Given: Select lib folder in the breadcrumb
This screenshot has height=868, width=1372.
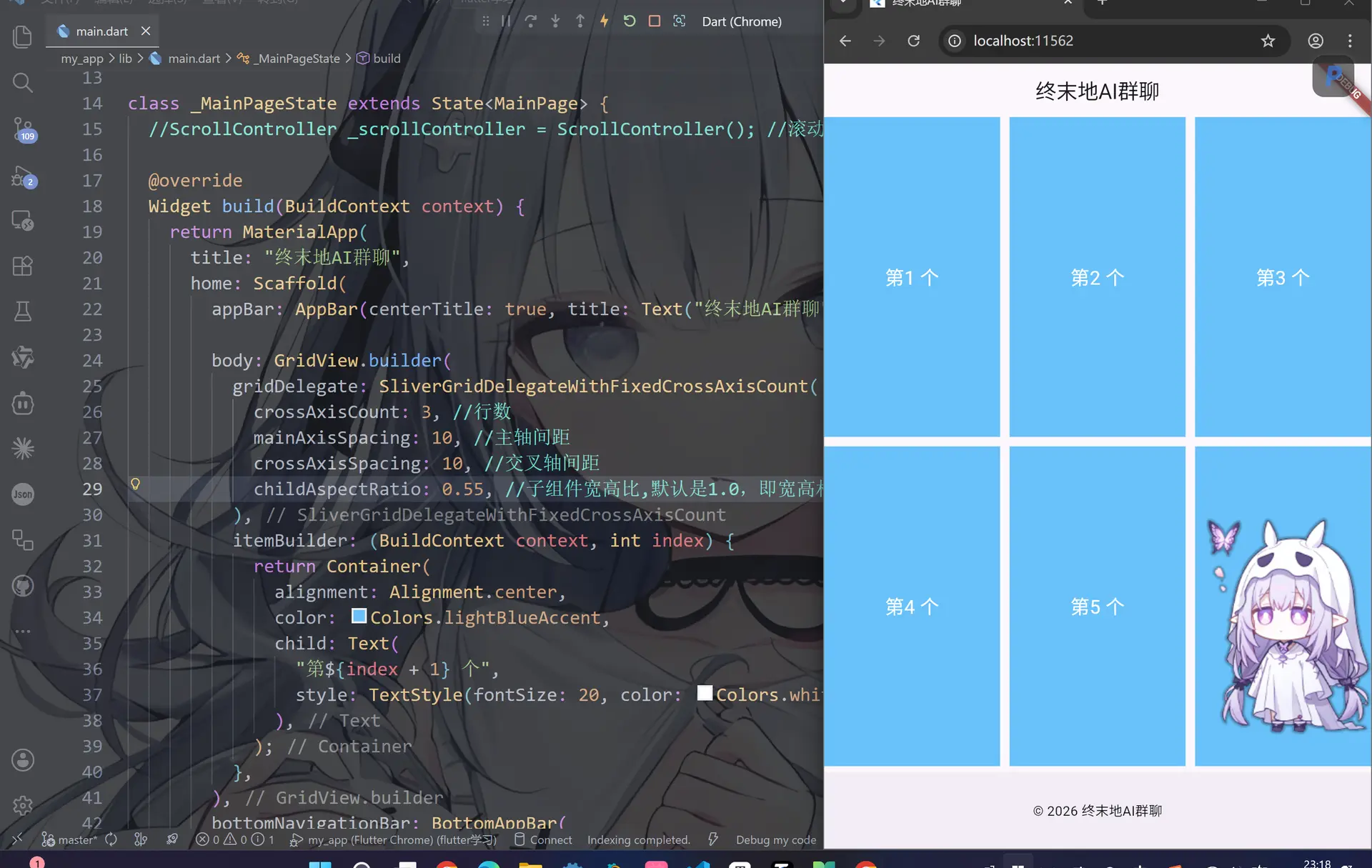Looking at the screenshot, I should click(125, 59).
